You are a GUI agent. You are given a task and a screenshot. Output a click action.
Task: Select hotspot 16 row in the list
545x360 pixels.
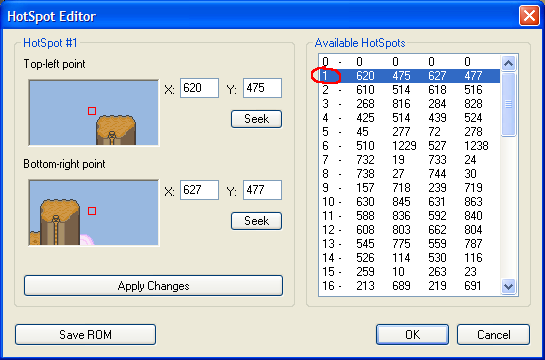[x=409, y=286]
